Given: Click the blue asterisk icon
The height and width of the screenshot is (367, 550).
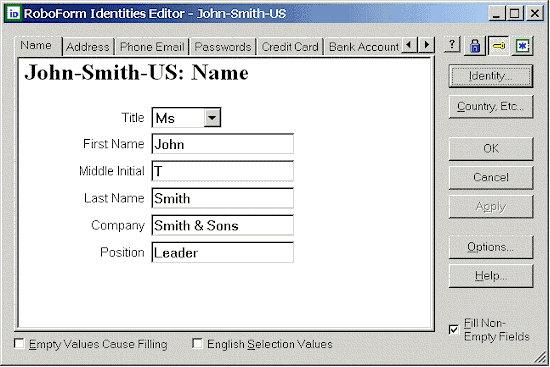Looking at the screenshot, I should (523, 46).
